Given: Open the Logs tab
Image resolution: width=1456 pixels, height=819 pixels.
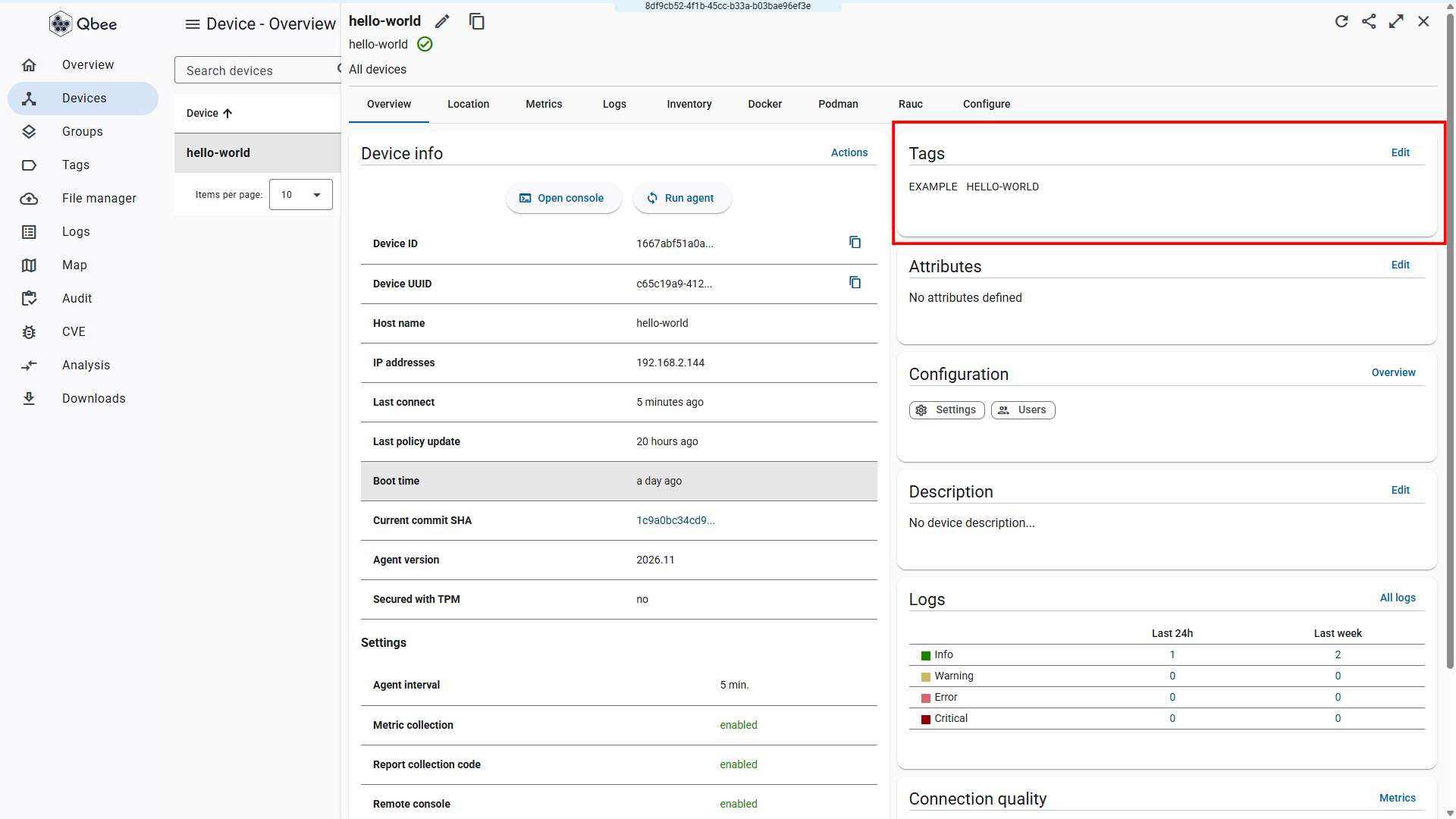Looking at the screenshot, I should tap(614, 104).
